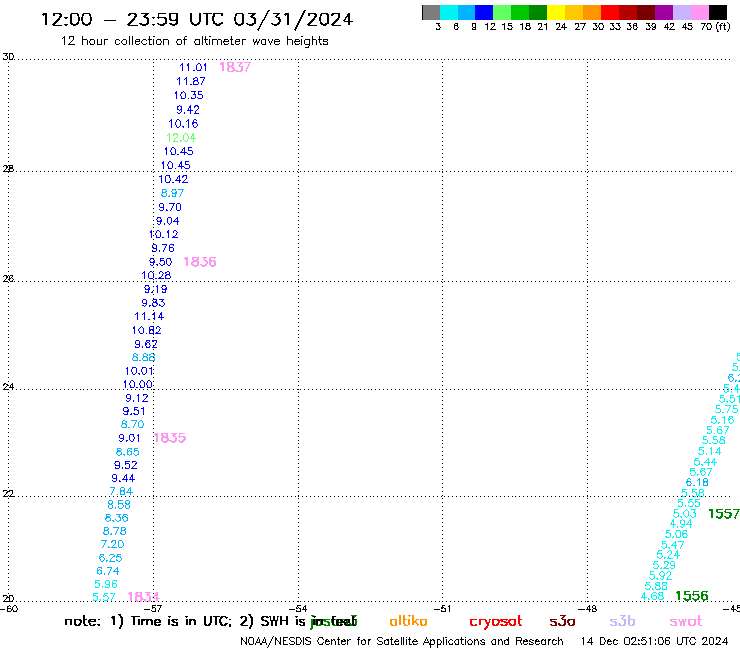Select the purple legend swatch before 42
Screen dimensions: 740x650
click(x=664, y=12)
